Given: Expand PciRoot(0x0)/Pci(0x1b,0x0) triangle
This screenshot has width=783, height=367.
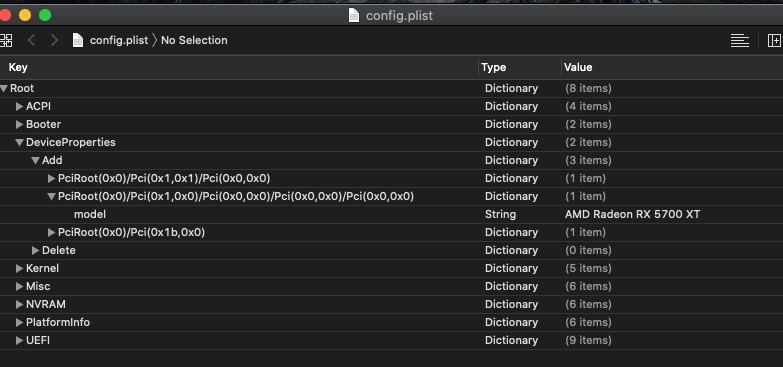Looking at the screenshot, I should (51, 232).
